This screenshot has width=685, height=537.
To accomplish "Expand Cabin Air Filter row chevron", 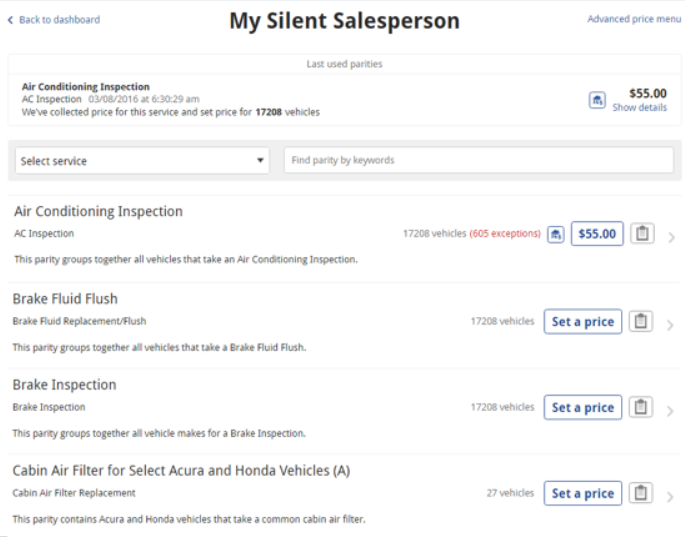I will (x=670, y=497).
